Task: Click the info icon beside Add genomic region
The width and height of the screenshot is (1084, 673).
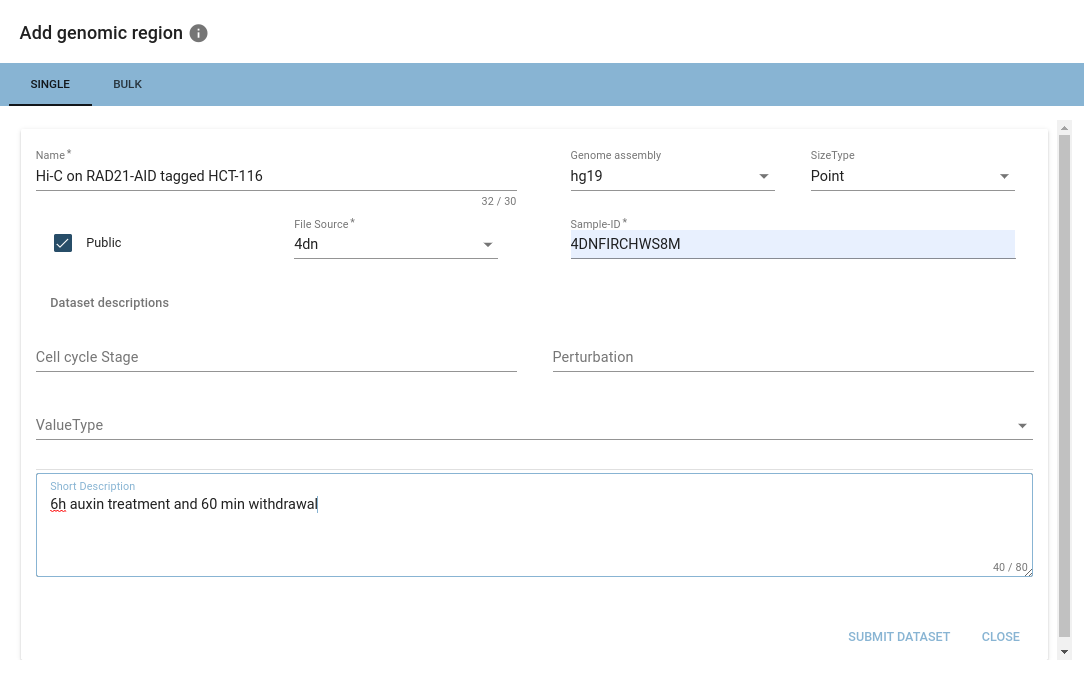Action: pyautogui.click(x=198, y=33)
